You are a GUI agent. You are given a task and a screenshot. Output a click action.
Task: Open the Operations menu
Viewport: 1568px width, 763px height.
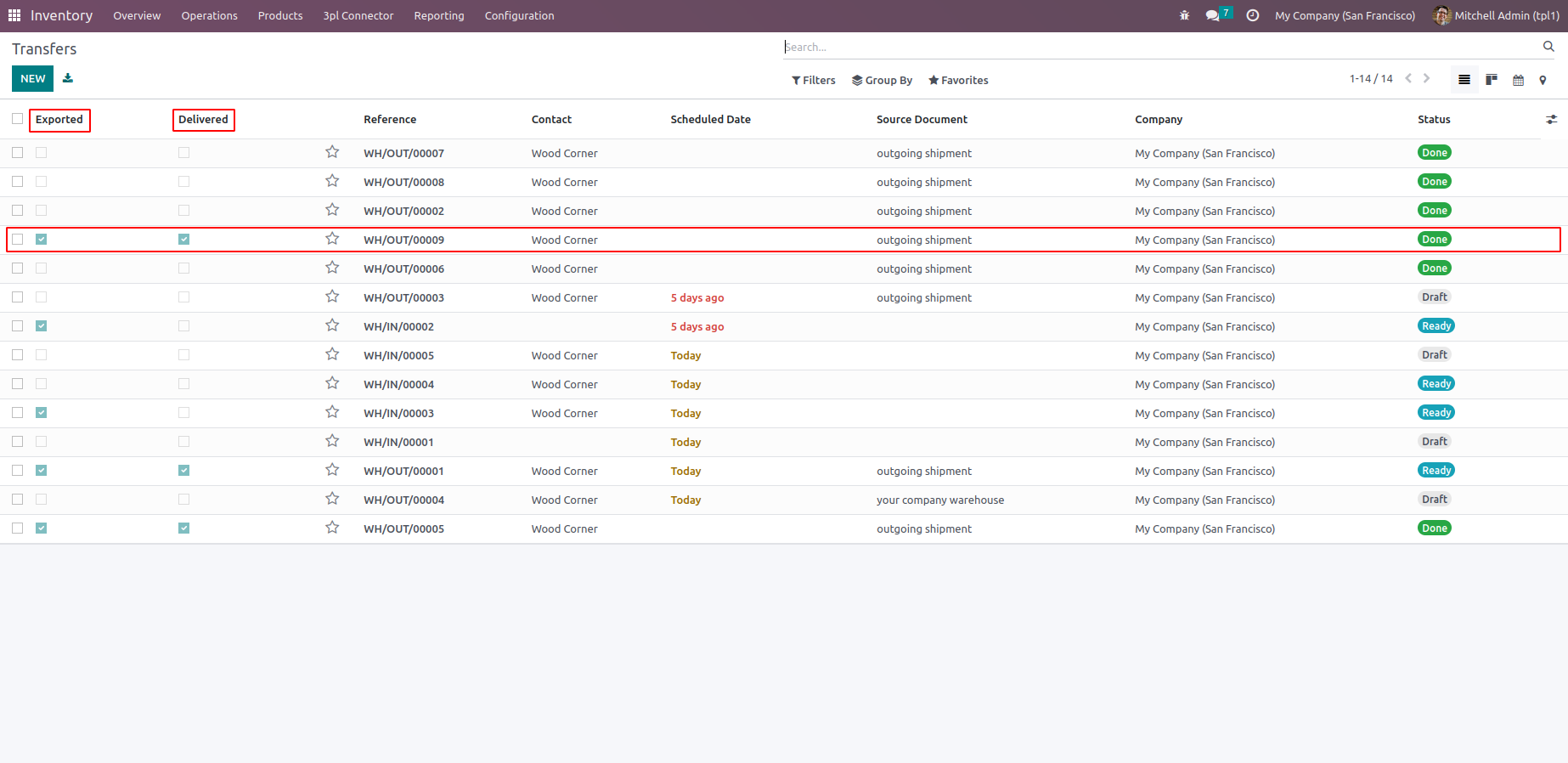tap(209, 15)
